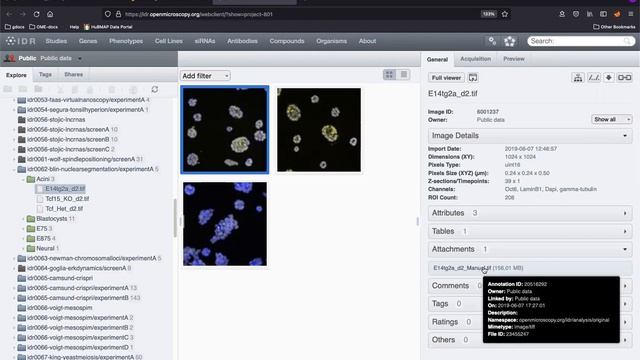This screenshot has width=640, height=360.
Task: Open the E14tg2a_d2_Manual.tif attachment
Action: click(462, 268)
